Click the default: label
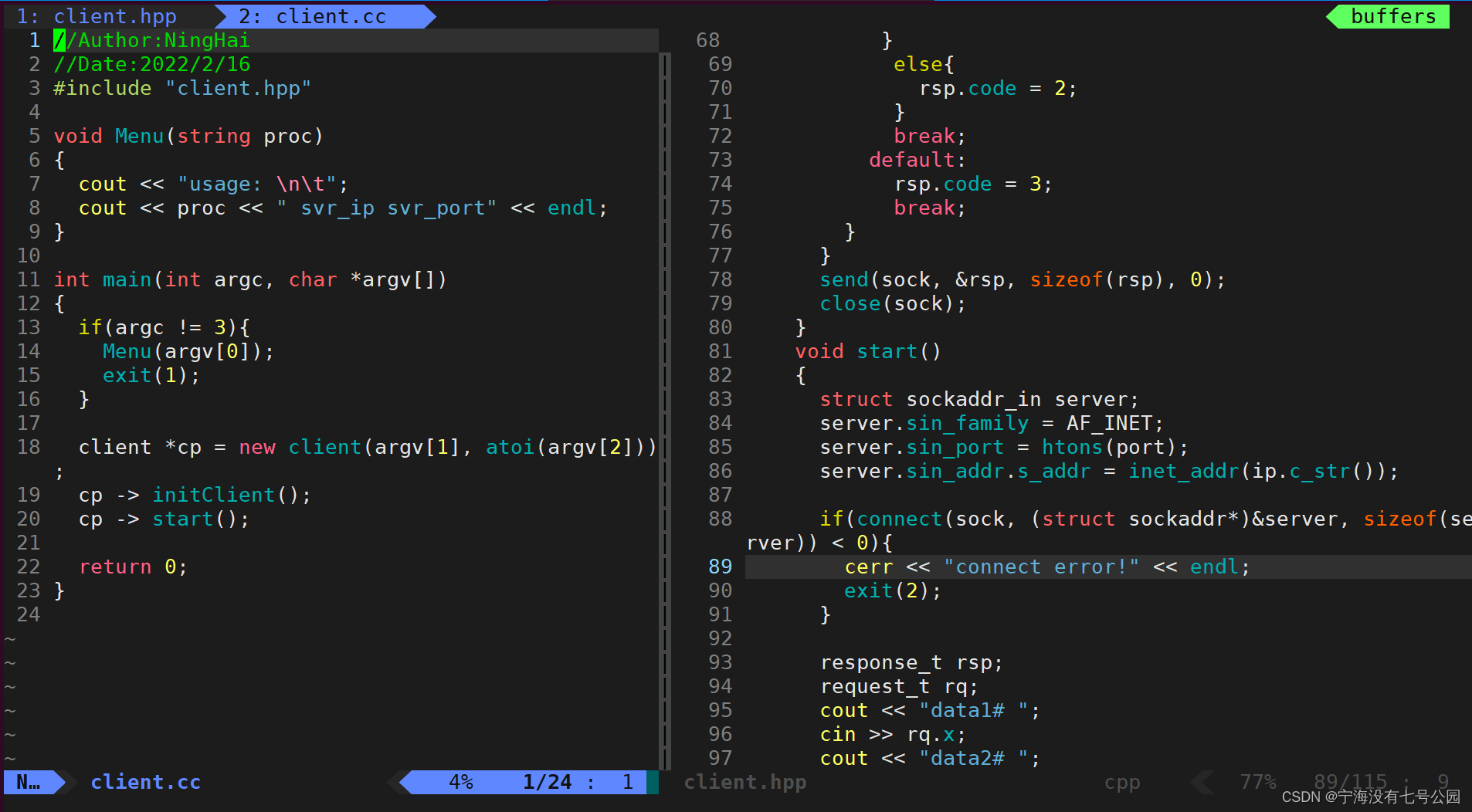 (x=917, y=160)
